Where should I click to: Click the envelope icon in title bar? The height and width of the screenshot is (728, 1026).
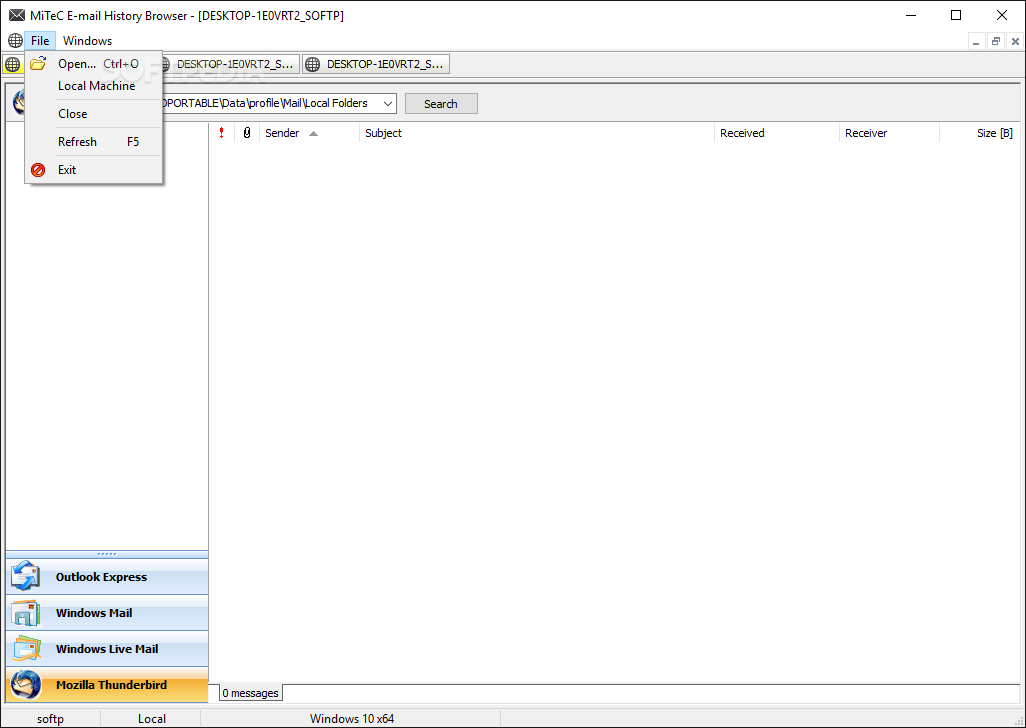click(17, 15)
